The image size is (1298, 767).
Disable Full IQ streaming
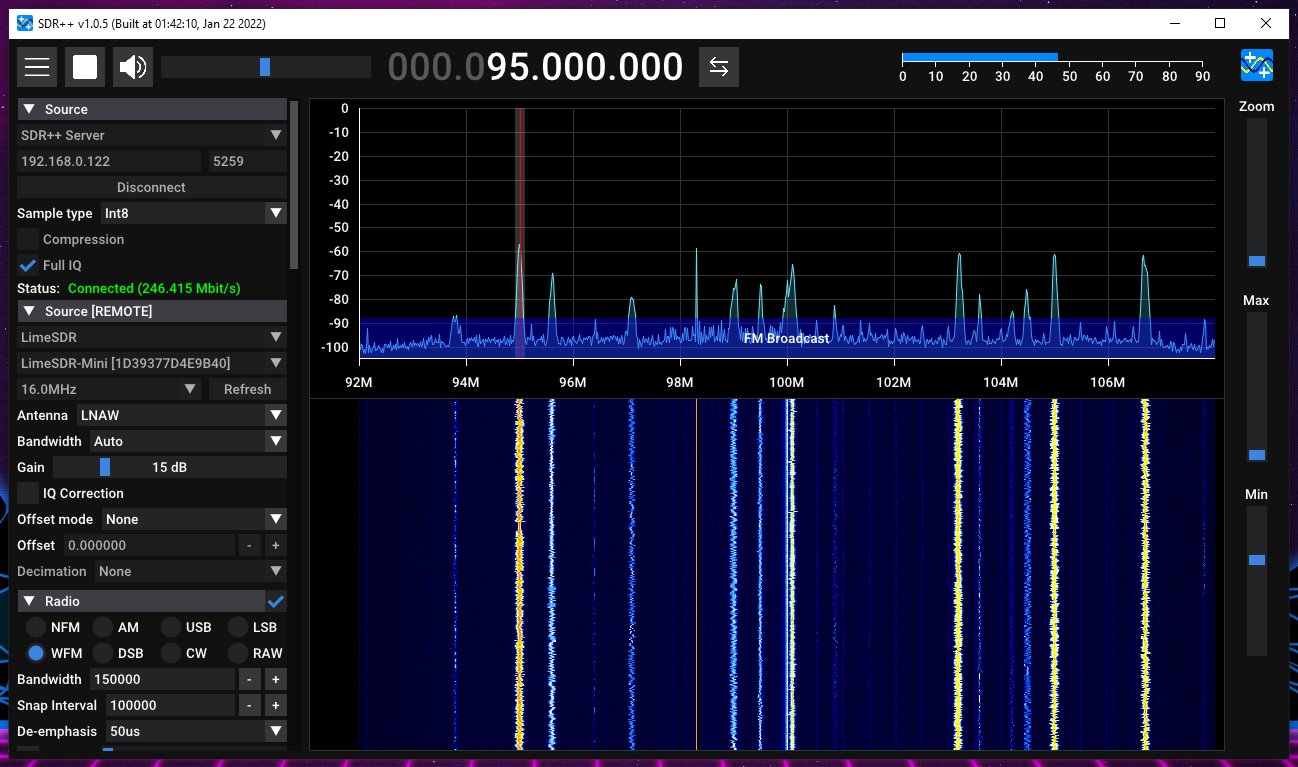pos(28,265)
